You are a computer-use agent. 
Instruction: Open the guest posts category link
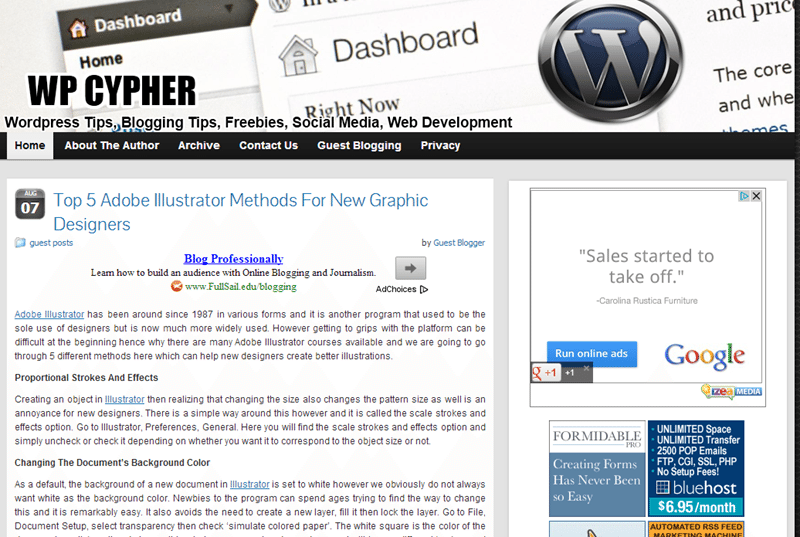click(51, 243)
